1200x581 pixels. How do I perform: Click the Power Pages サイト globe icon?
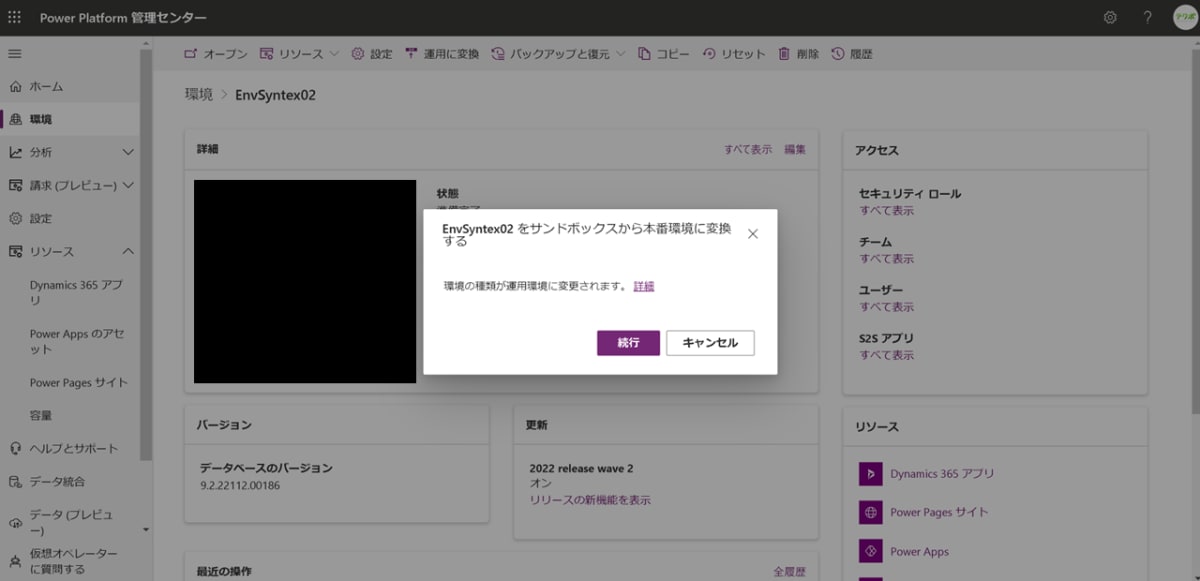click(870, 512)
